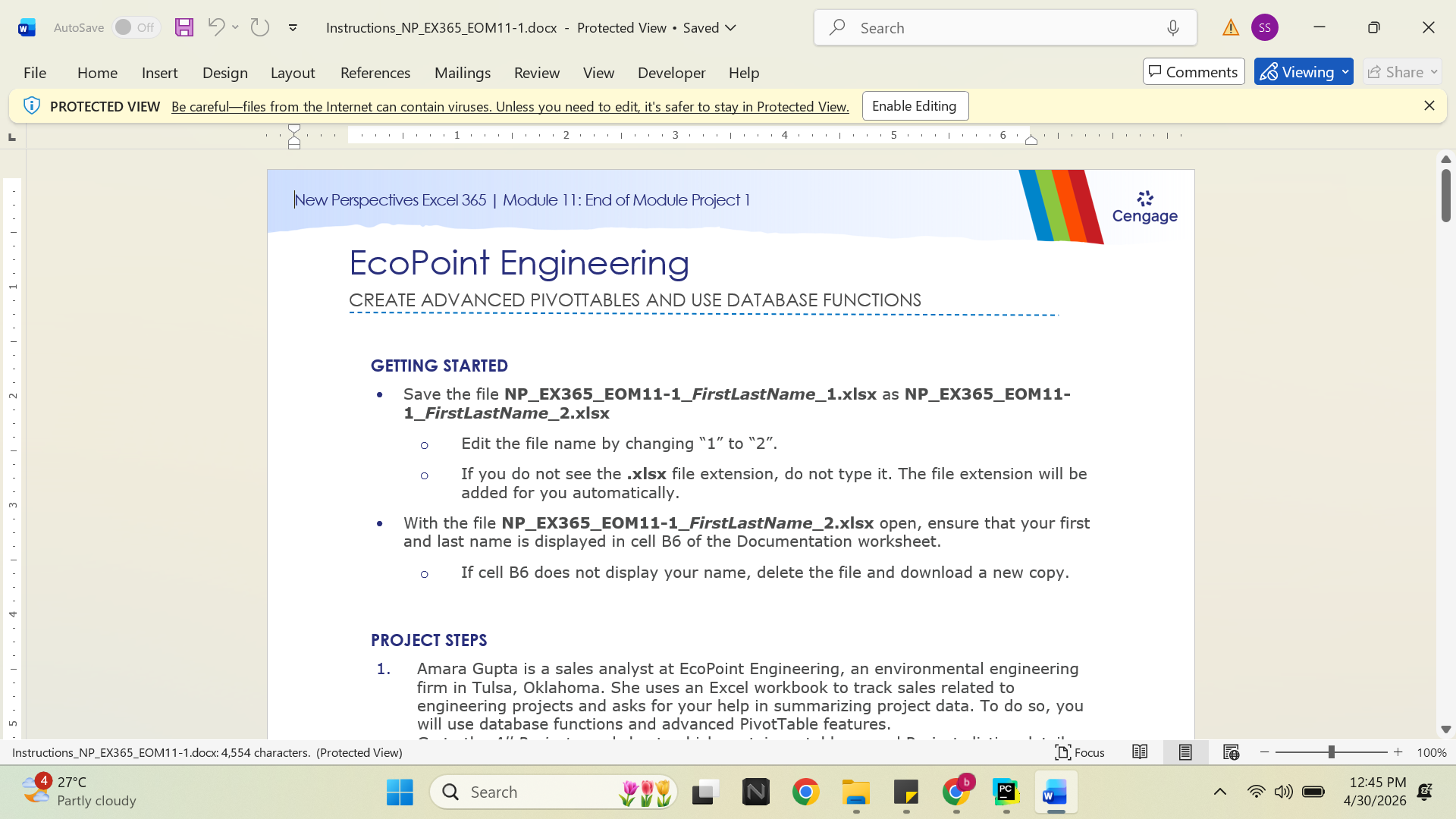Screen dimensions: 1456x819
Task: Open the weather widget on taskbar
Action: [x=79, y=792]
